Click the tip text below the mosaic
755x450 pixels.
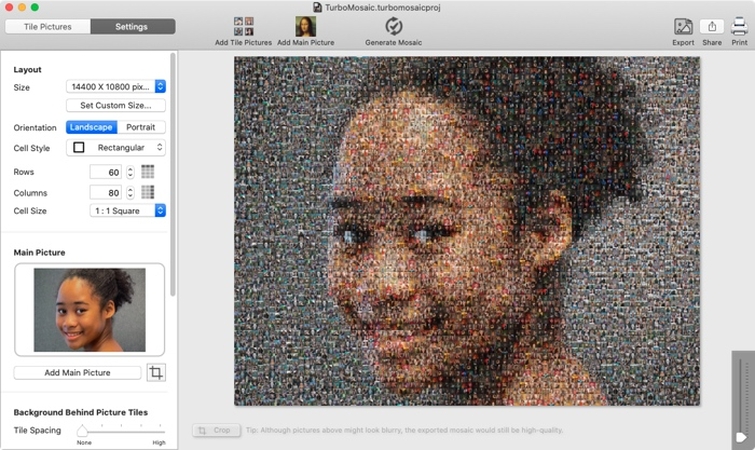pos(404,430)
